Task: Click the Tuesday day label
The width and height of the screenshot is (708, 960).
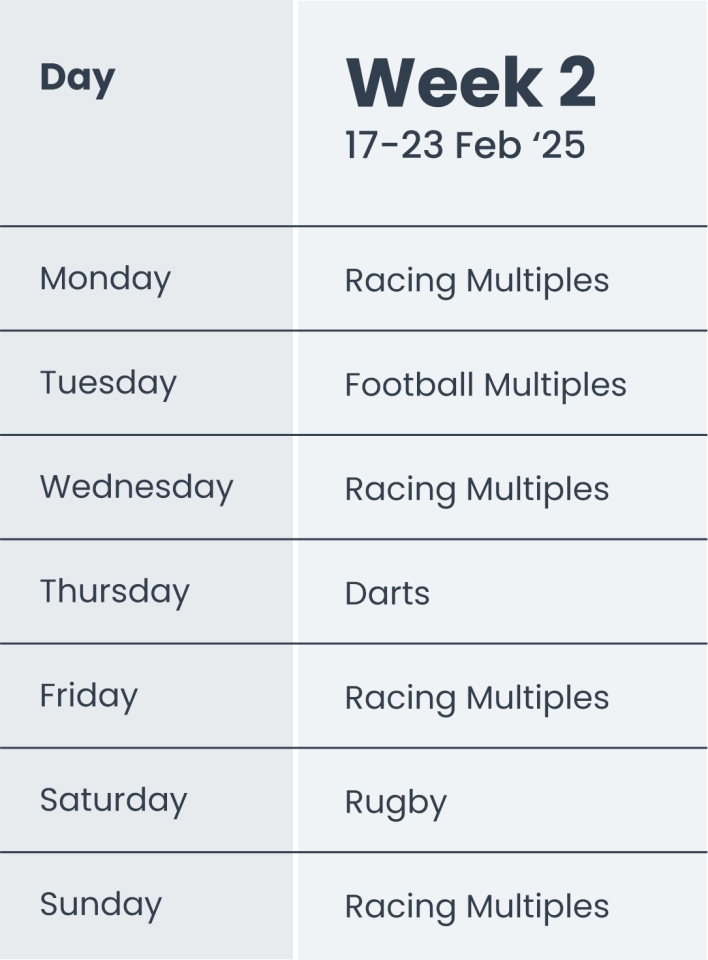Action: (x=108, y=383)
